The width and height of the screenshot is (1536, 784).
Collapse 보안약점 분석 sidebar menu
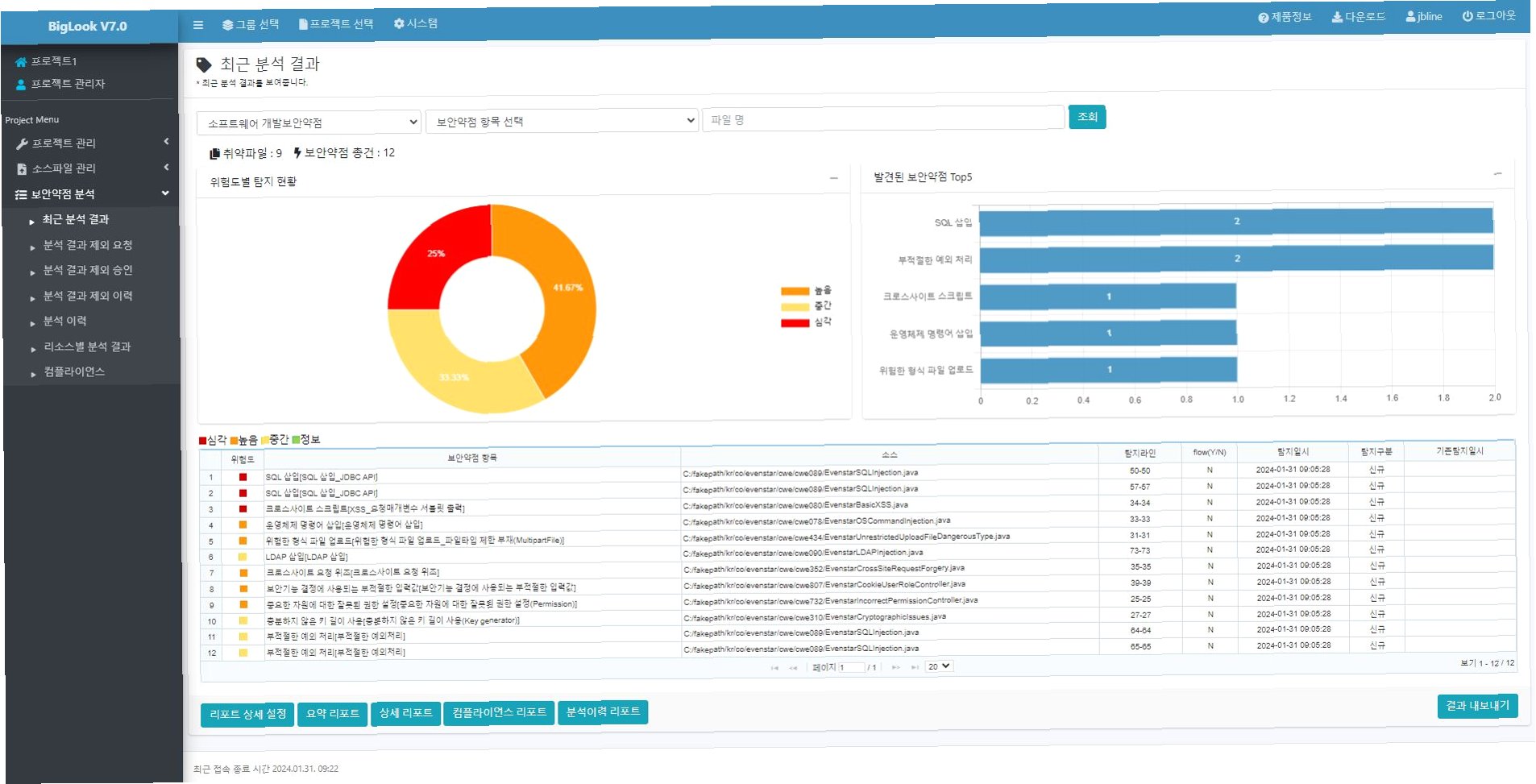click(x=91, y=194)
